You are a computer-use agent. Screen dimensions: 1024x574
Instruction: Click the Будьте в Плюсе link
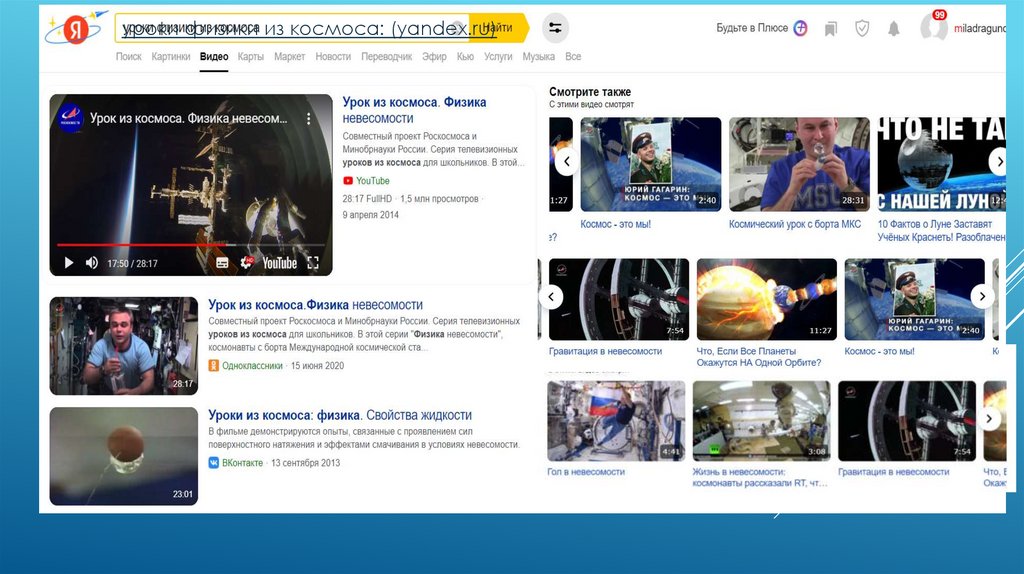point(752,28)
